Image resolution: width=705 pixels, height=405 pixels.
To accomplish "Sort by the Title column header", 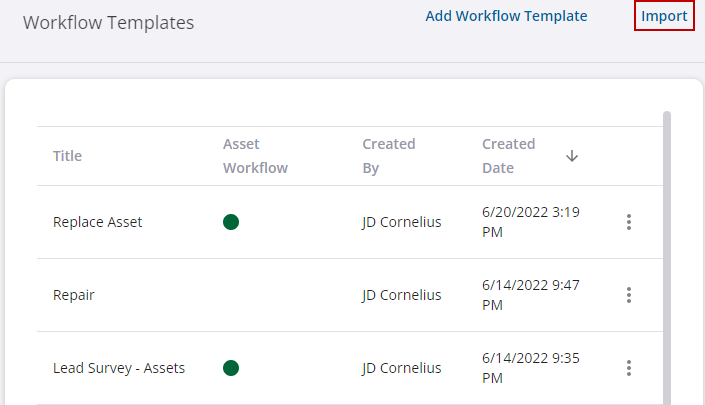I will (x=67, y=156).
